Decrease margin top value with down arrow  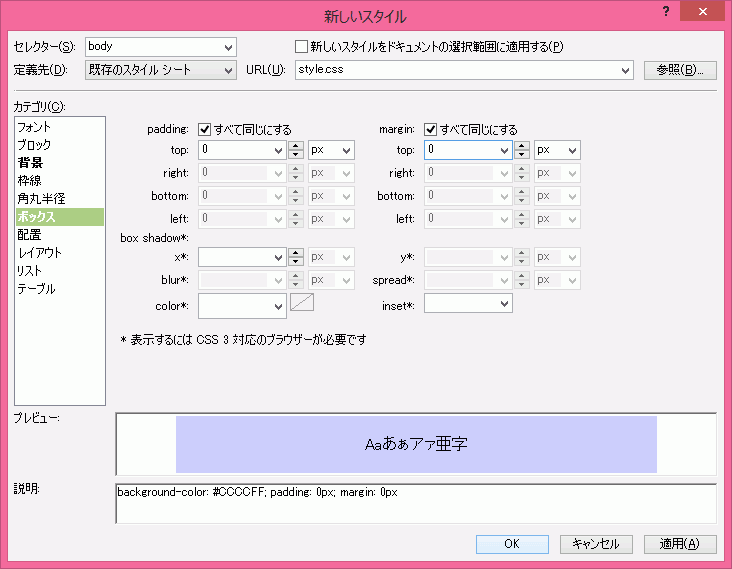(x=521, y=155)
